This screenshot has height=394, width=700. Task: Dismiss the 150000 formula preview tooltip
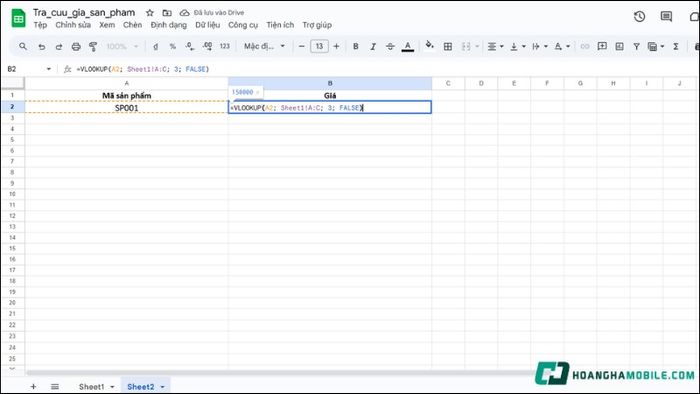pos(258,92)
